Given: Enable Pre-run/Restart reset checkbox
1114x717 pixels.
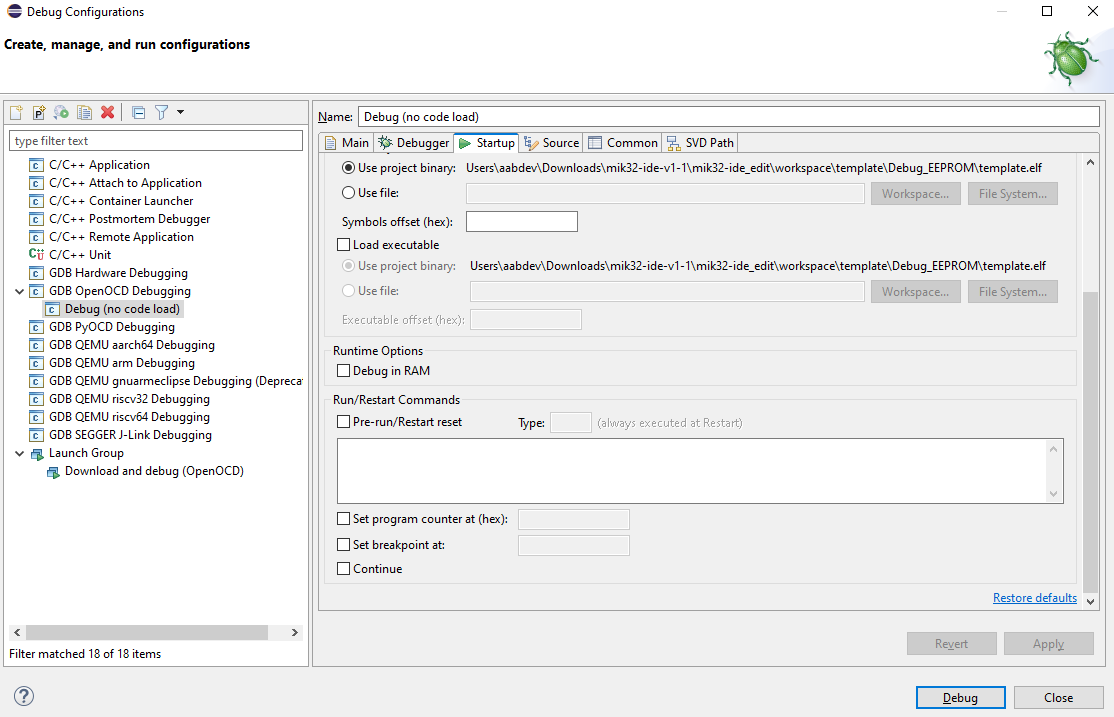Looking at the screenshot, I should pos(343,422).
